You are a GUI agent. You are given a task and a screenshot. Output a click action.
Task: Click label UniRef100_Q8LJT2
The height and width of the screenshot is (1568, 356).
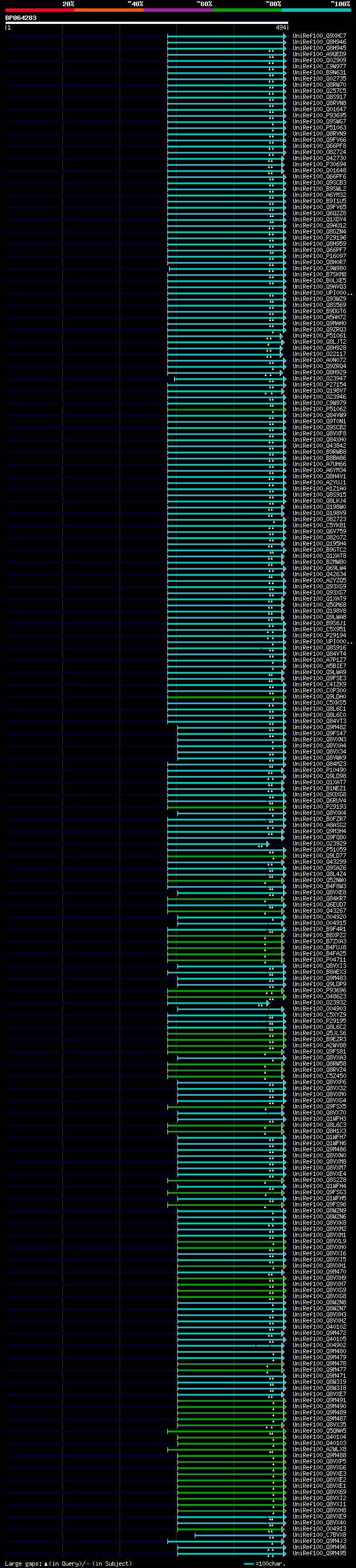[319, 342]
